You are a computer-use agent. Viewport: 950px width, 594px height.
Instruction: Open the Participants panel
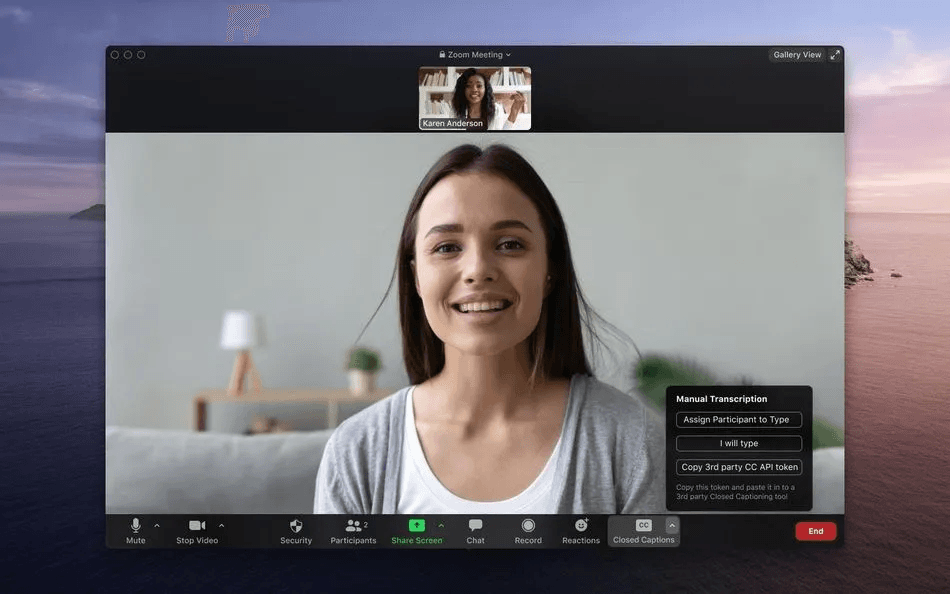(353, 531)
